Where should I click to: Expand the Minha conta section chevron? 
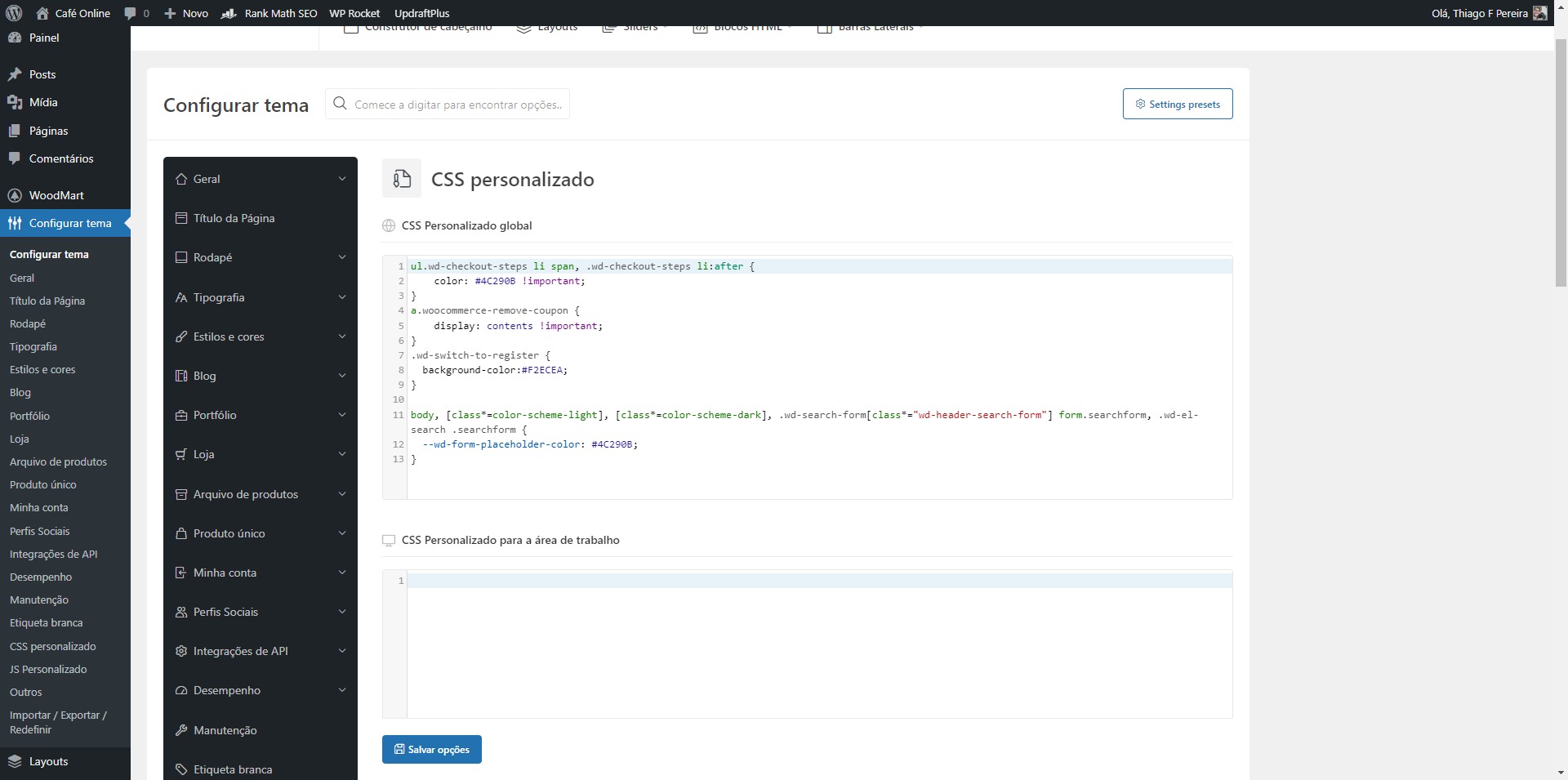pos(342,573)
